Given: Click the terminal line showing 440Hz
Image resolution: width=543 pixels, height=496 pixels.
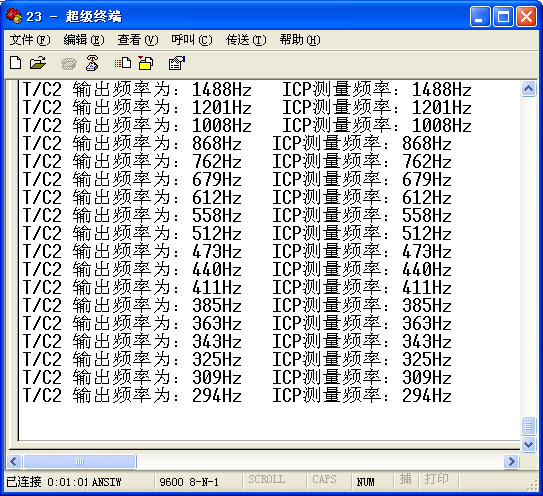Looking at the screenshot, I should click(x=237, y=269).
